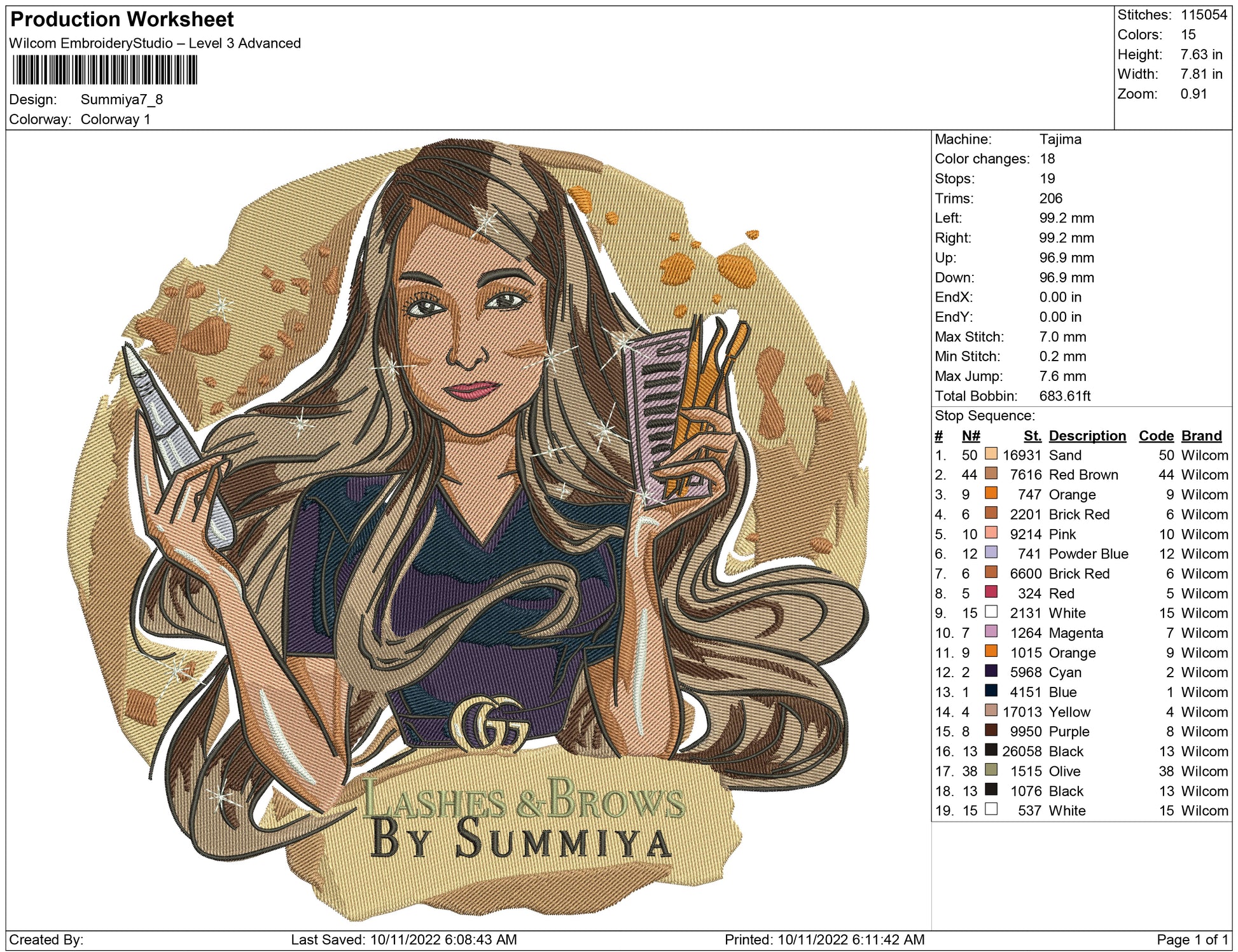The width and height of the screenshot is (1238, 952).
Task: Select the Red color swatch in row 8
Action: tap(991, 592)
